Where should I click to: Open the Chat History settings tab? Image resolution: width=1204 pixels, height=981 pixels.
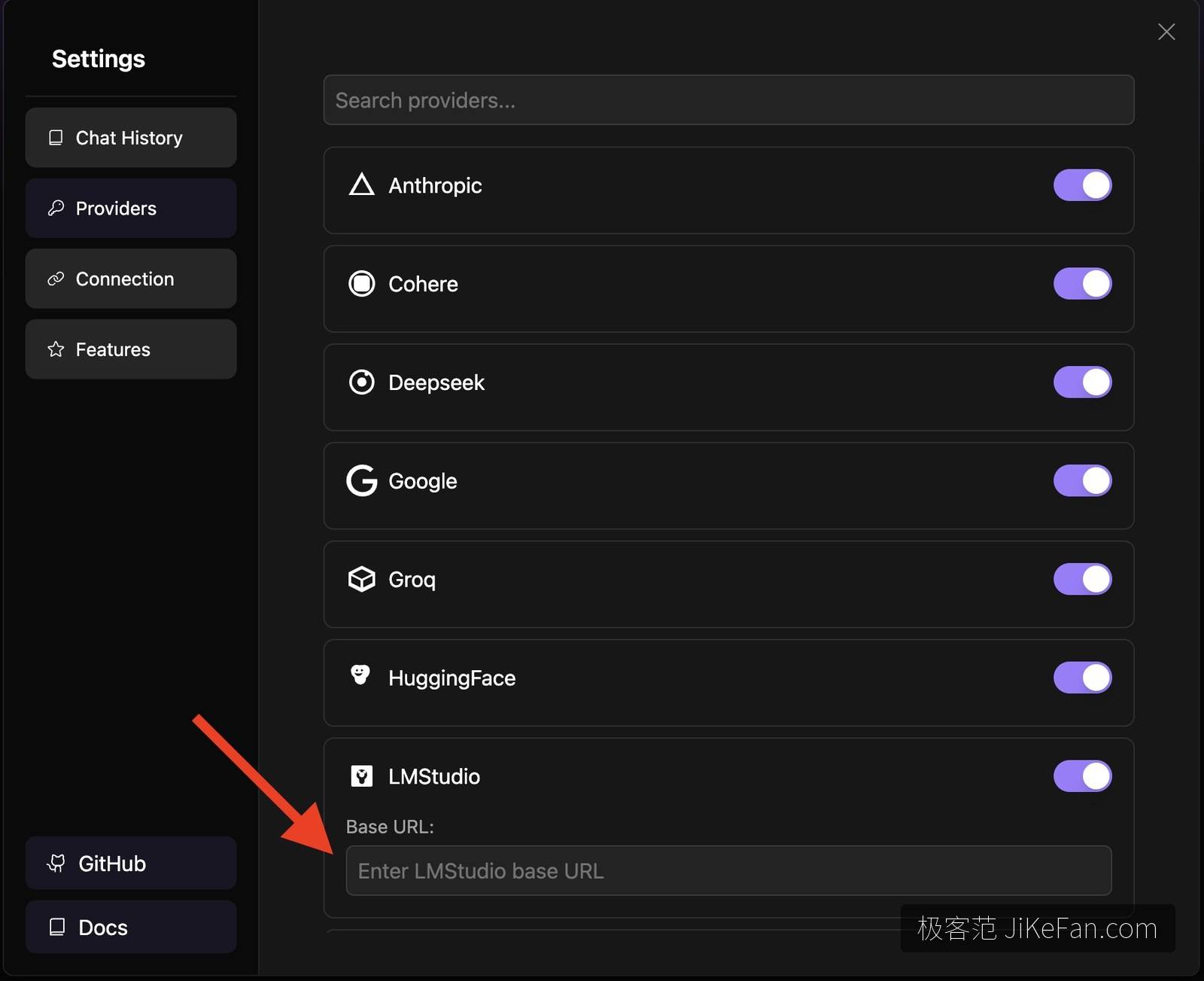(131, 138)
